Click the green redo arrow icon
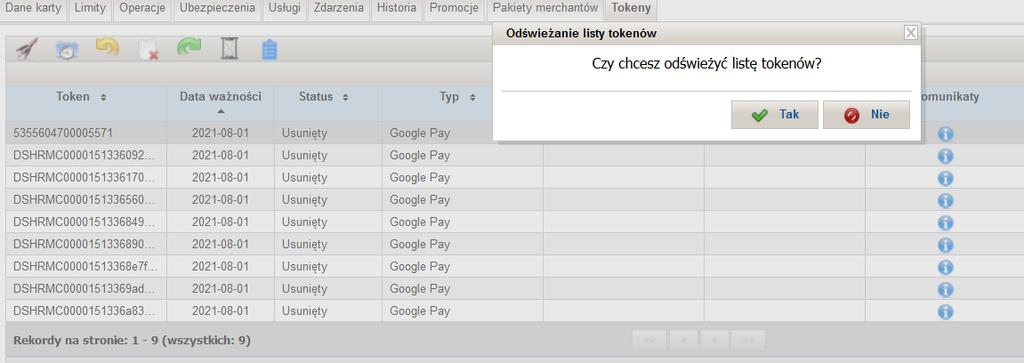1024x363 pixels. coord(189,47)
